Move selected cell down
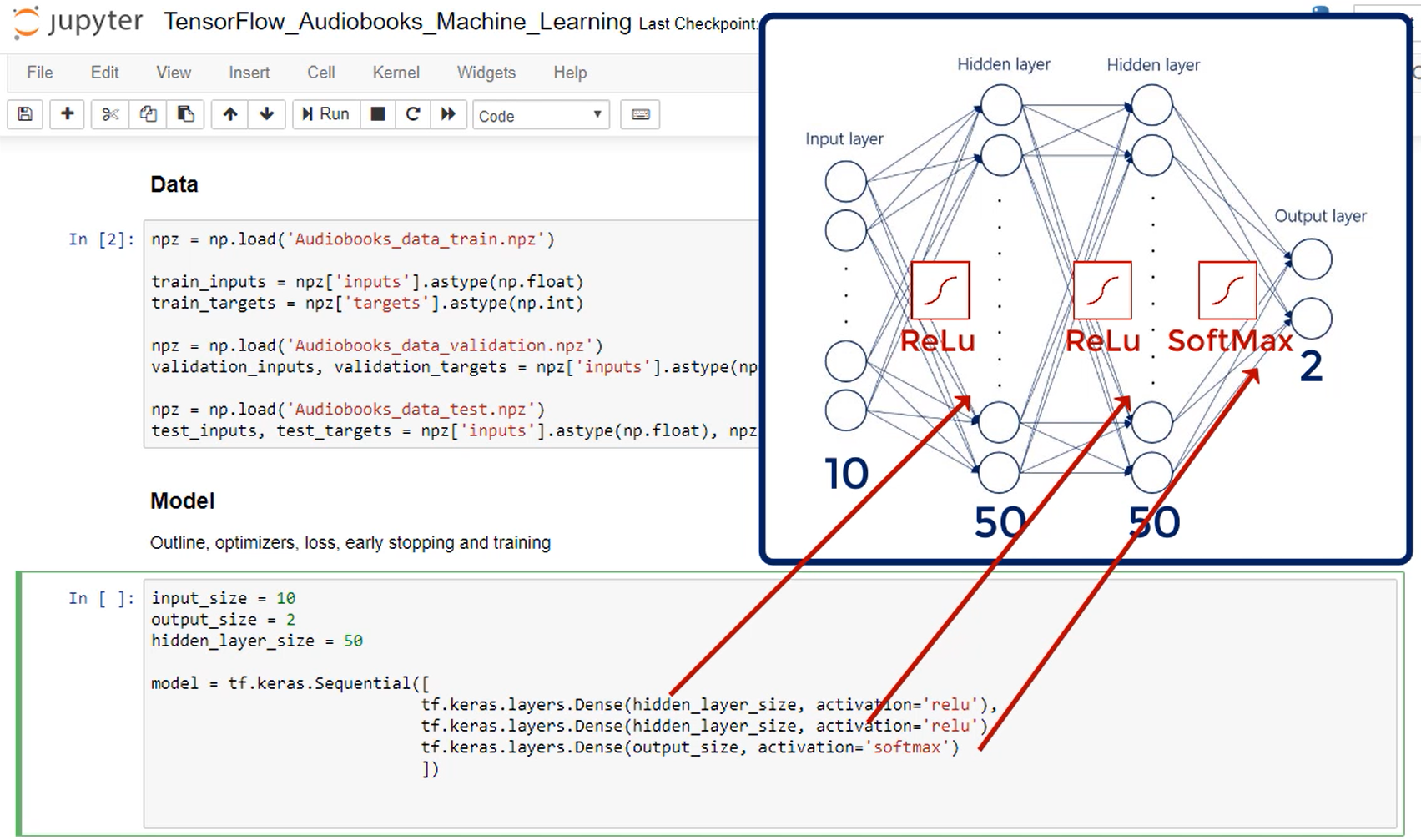Viewport: 1421px width, 840px height. pyautogui.click(x=266, y=114)
